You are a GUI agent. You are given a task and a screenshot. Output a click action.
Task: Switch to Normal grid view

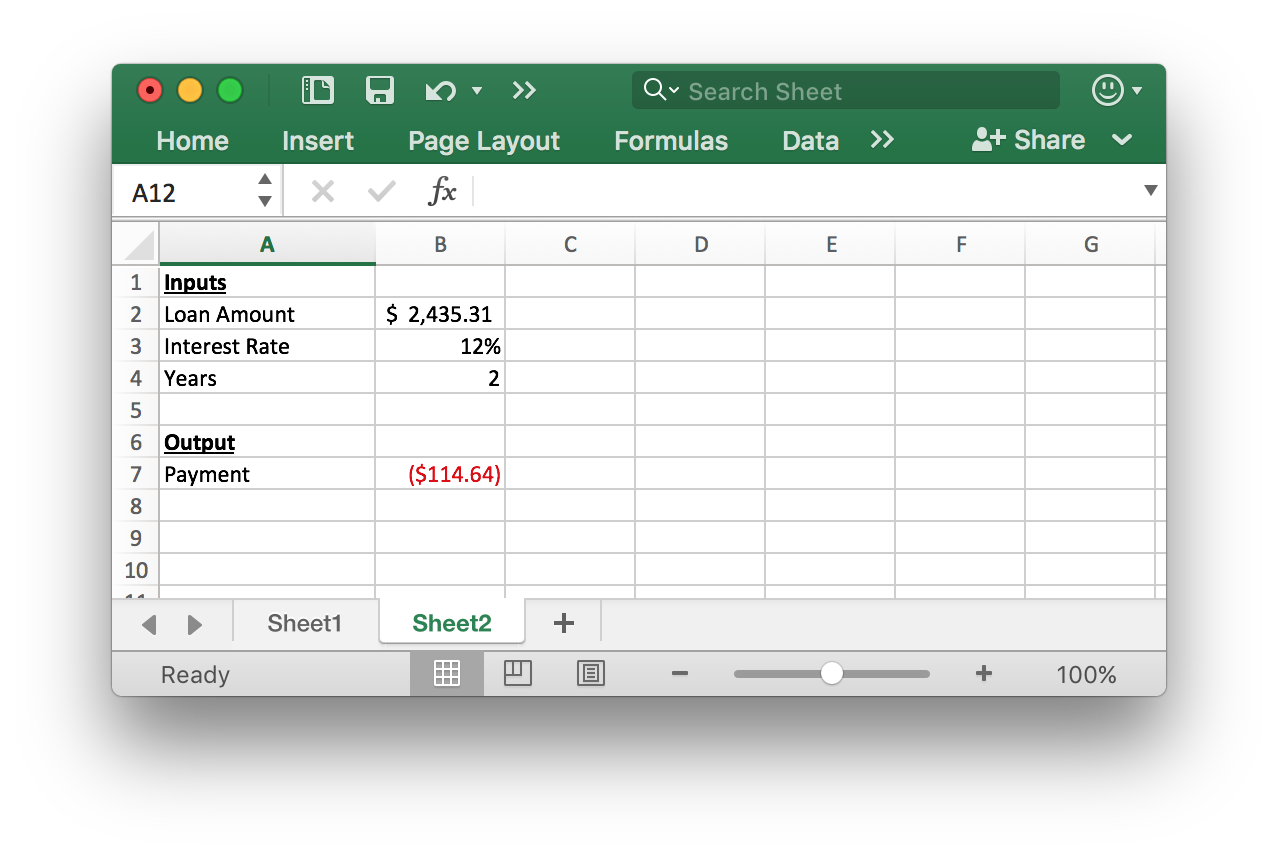[446, 674]
